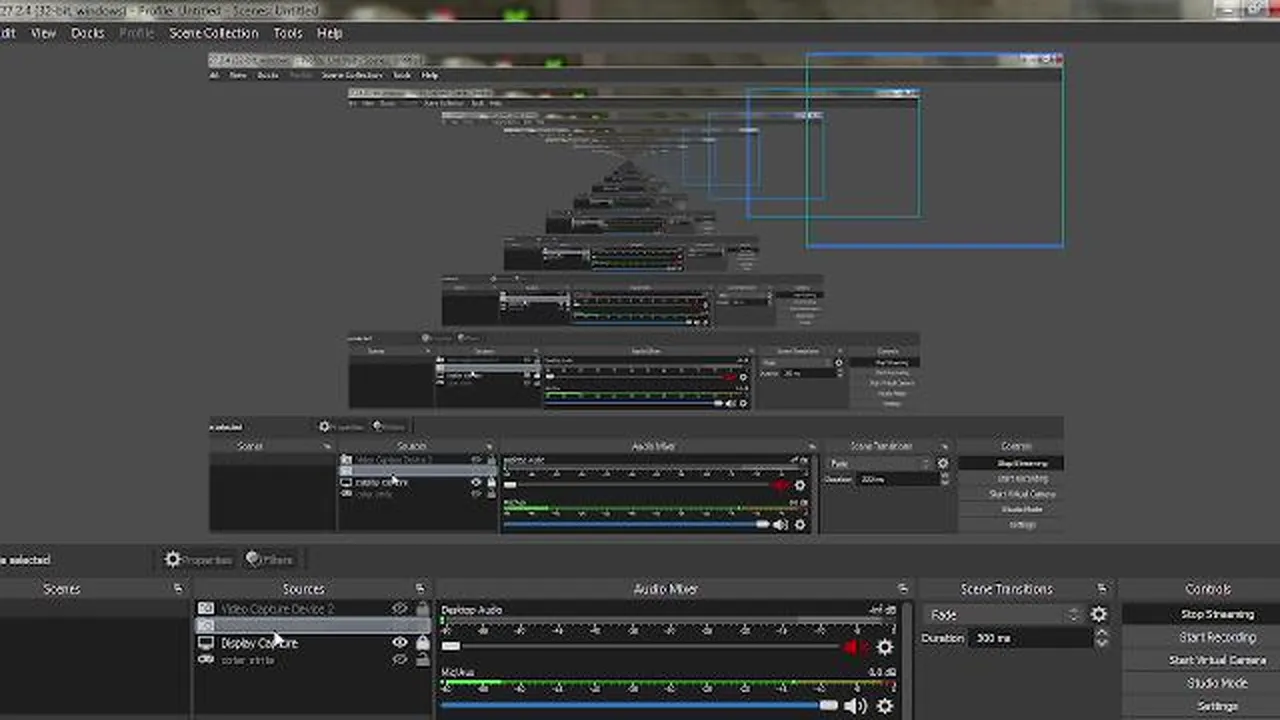Open the Tools menu
1280x720 pixels.
288,33
